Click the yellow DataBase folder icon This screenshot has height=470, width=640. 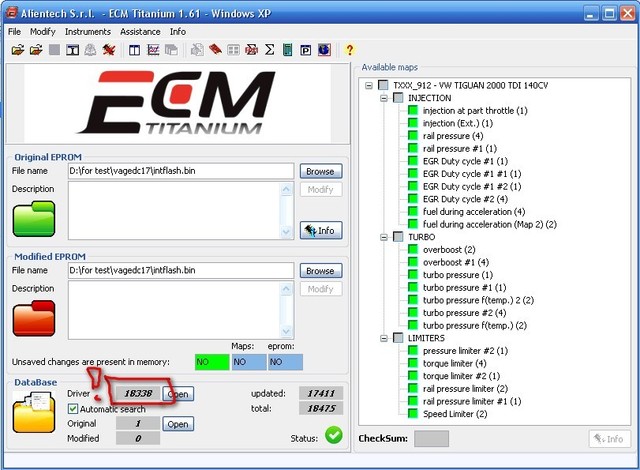click(33, 412)
